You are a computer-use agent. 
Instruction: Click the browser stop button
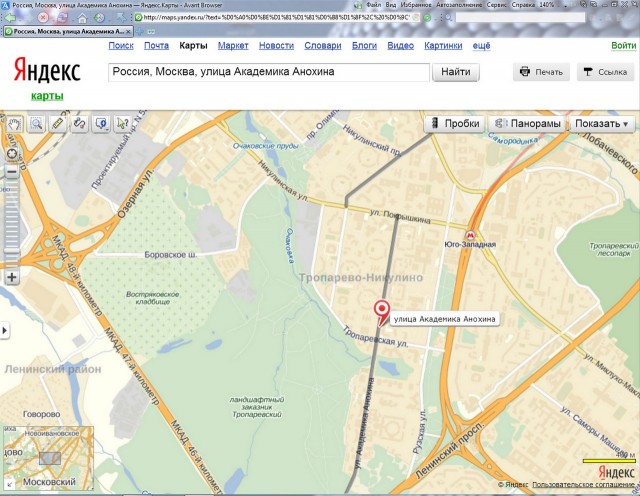tap(43, 18)
